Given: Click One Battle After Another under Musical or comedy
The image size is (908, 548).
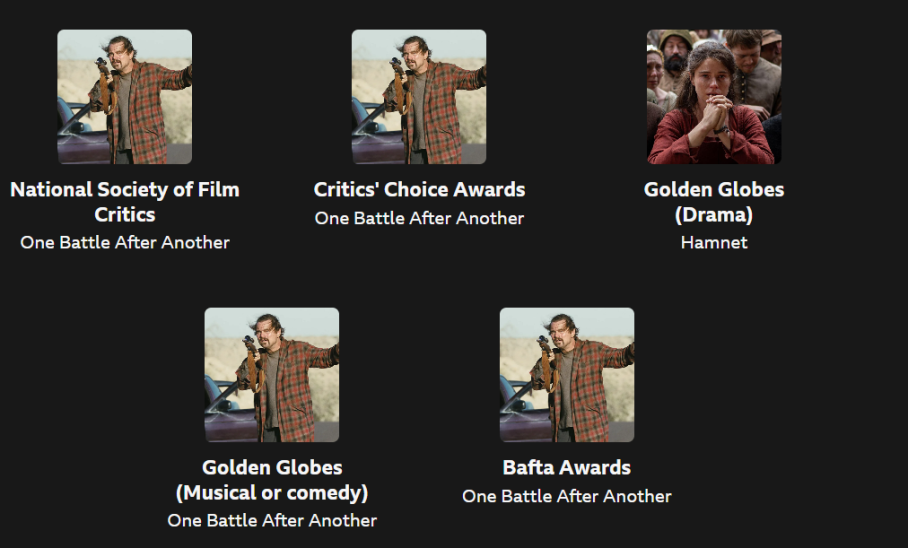Looking at the screenshot, I should tap(272, 521).
